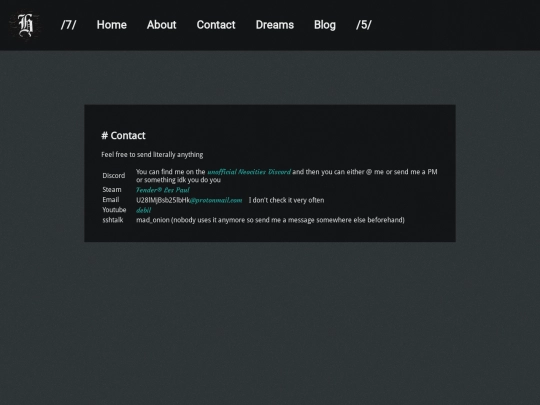Go to the Home page
This screenshot has width=540, height=405.
pyautogui.click(x=112, y=25)
